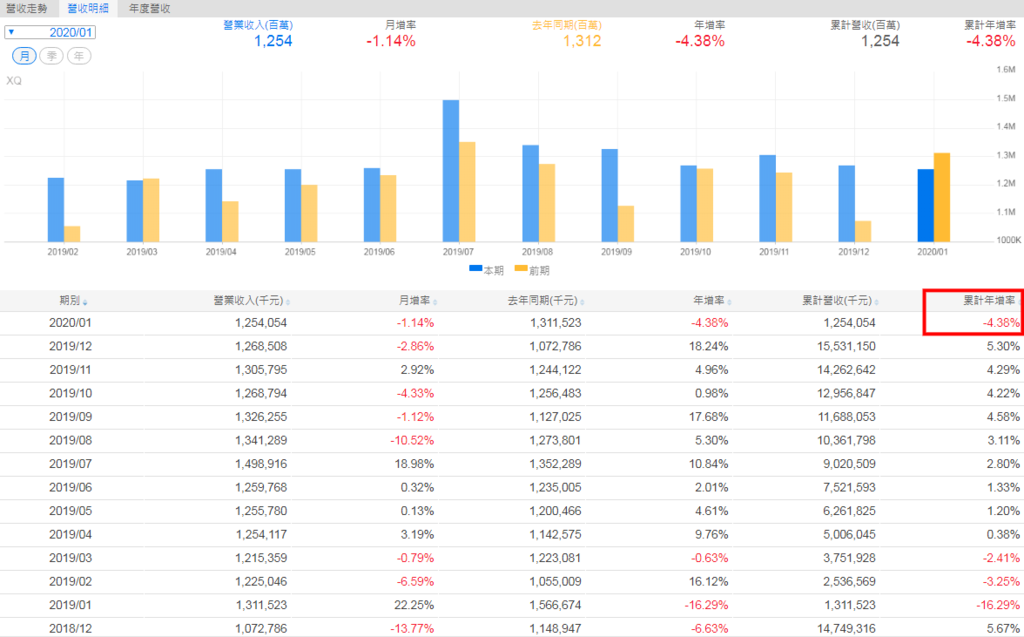Click table cell -13.77%
This screenshot has height=637, width=1024.
412,629
